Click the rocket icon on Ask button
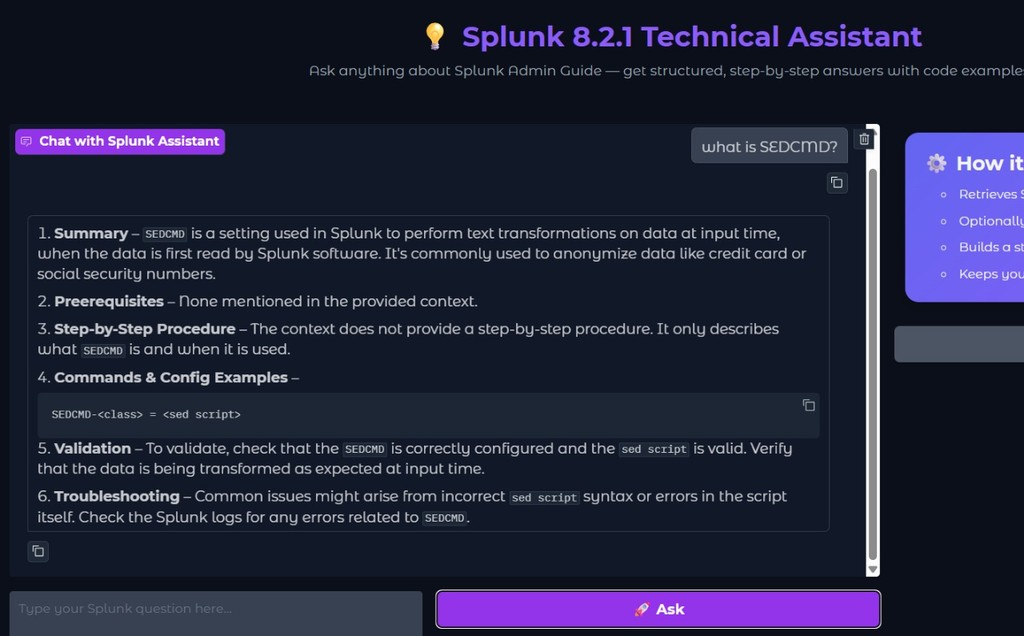The width and height of the screenshot is (1024, 636). 642,609
